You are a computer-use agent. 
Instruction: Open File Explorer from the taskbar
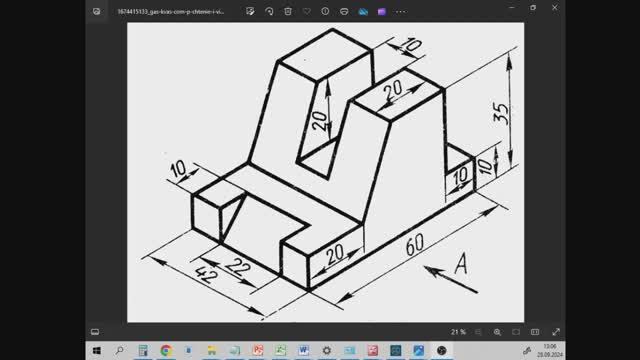click(212, 351)
